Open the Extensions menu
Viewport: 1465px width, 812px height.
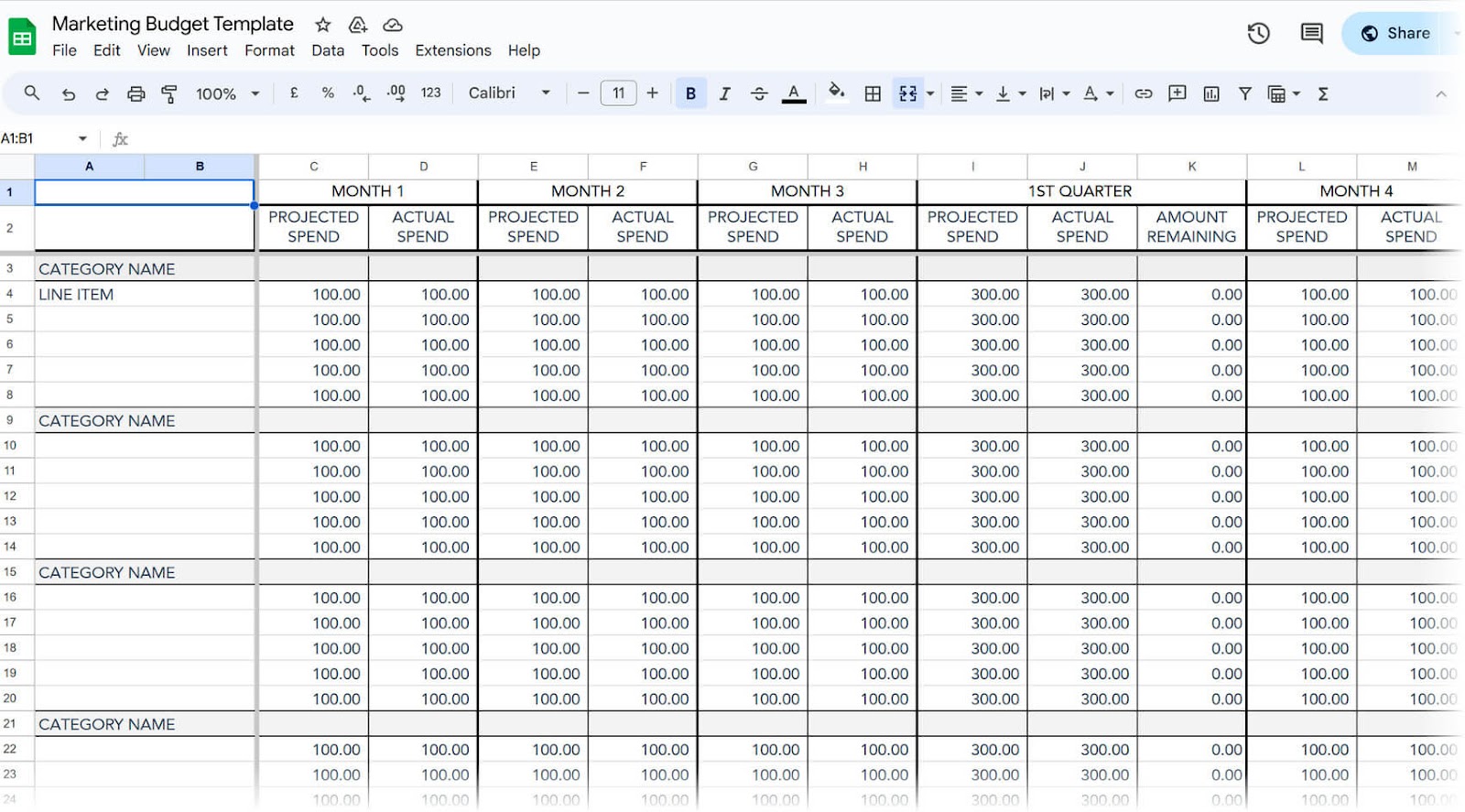click(x=452, y=50)
